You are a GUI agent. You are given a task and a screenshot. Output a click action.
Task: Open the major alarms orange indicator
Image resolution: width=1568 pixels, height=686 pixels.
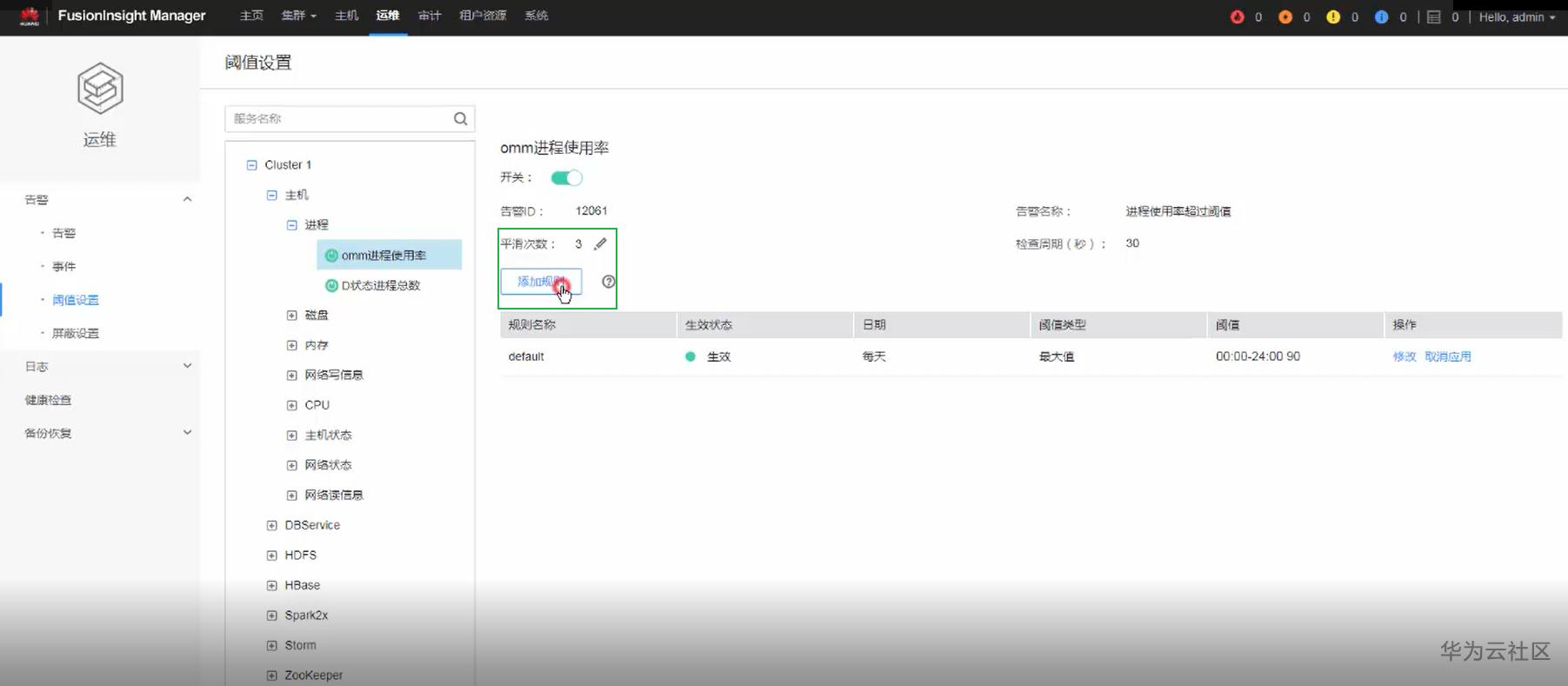coord(1284,17)
